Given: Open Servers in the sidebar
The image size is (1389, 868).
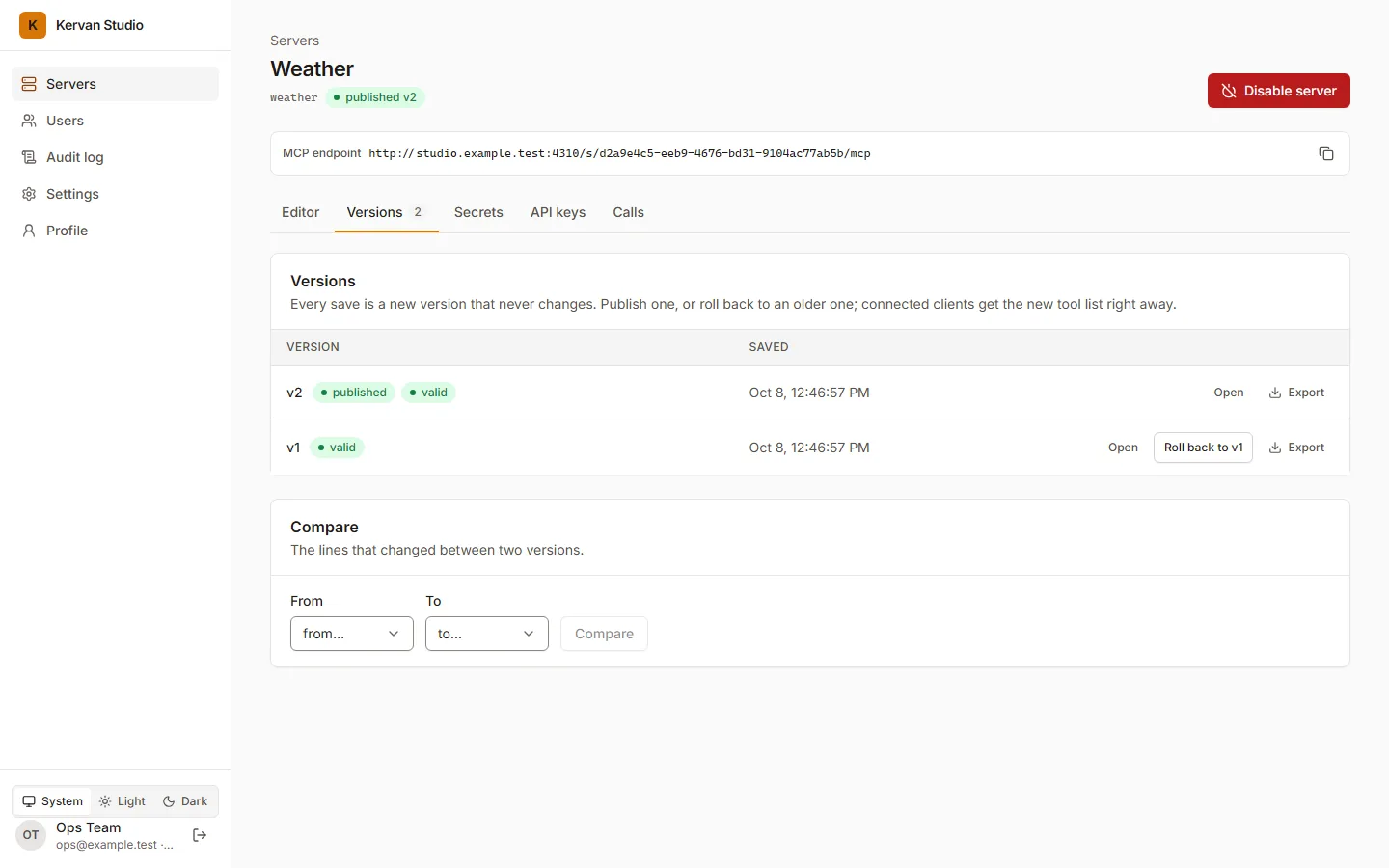Looking at the screenshot, I should point(116,84).
